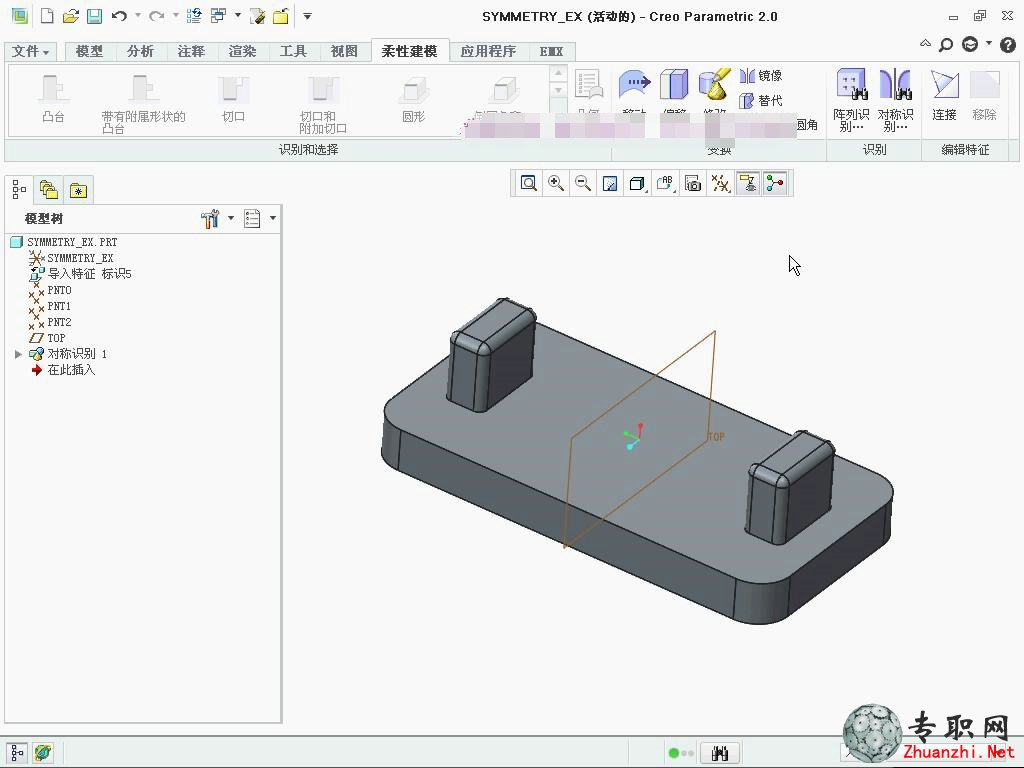Switch to the 模型 (Model) ribbon tab
This screenshot has height=768, width=1024.
pos(89,51)
